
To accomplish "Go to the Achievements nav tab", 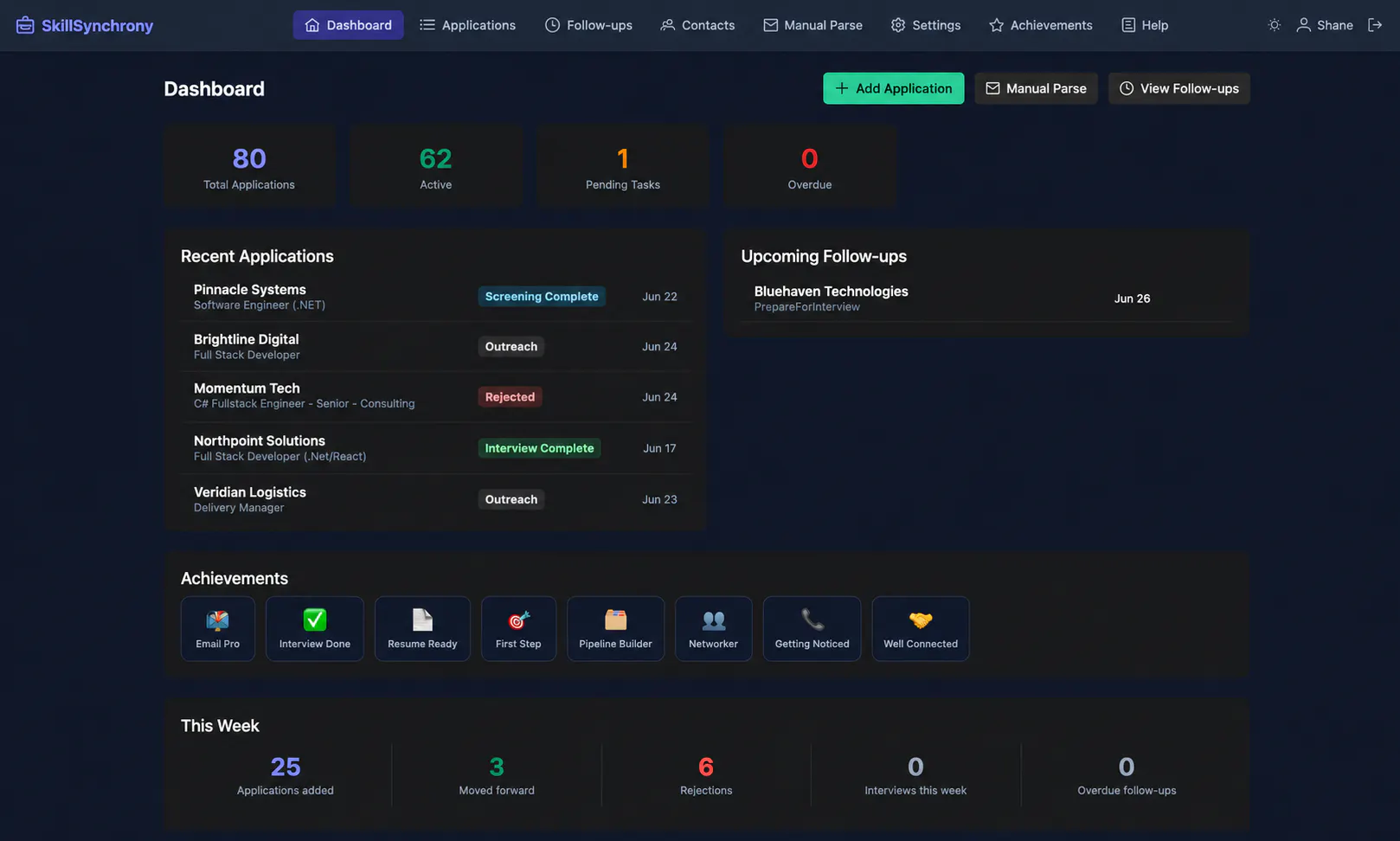I will point(1040,25).
